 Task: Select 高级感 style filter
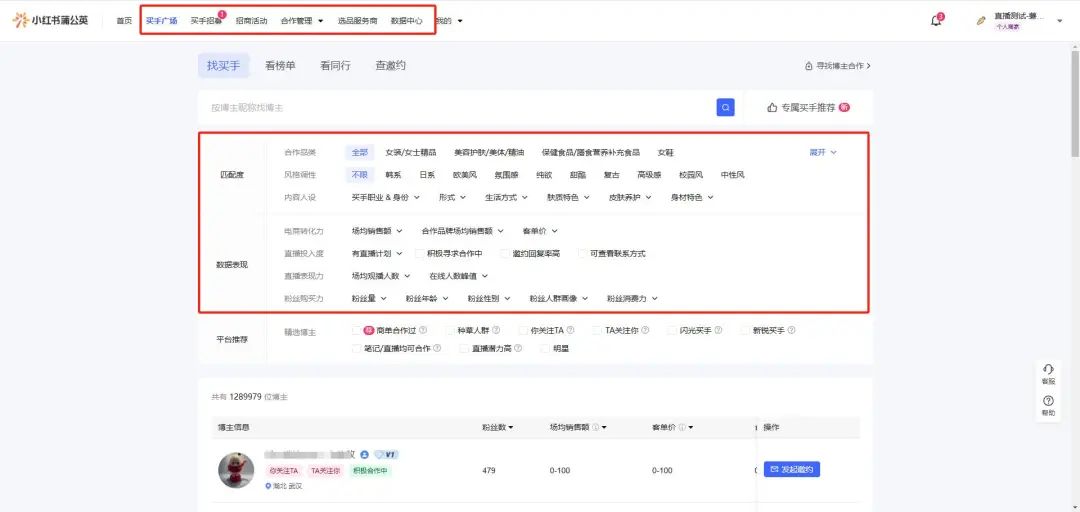[x=650, y=175]
